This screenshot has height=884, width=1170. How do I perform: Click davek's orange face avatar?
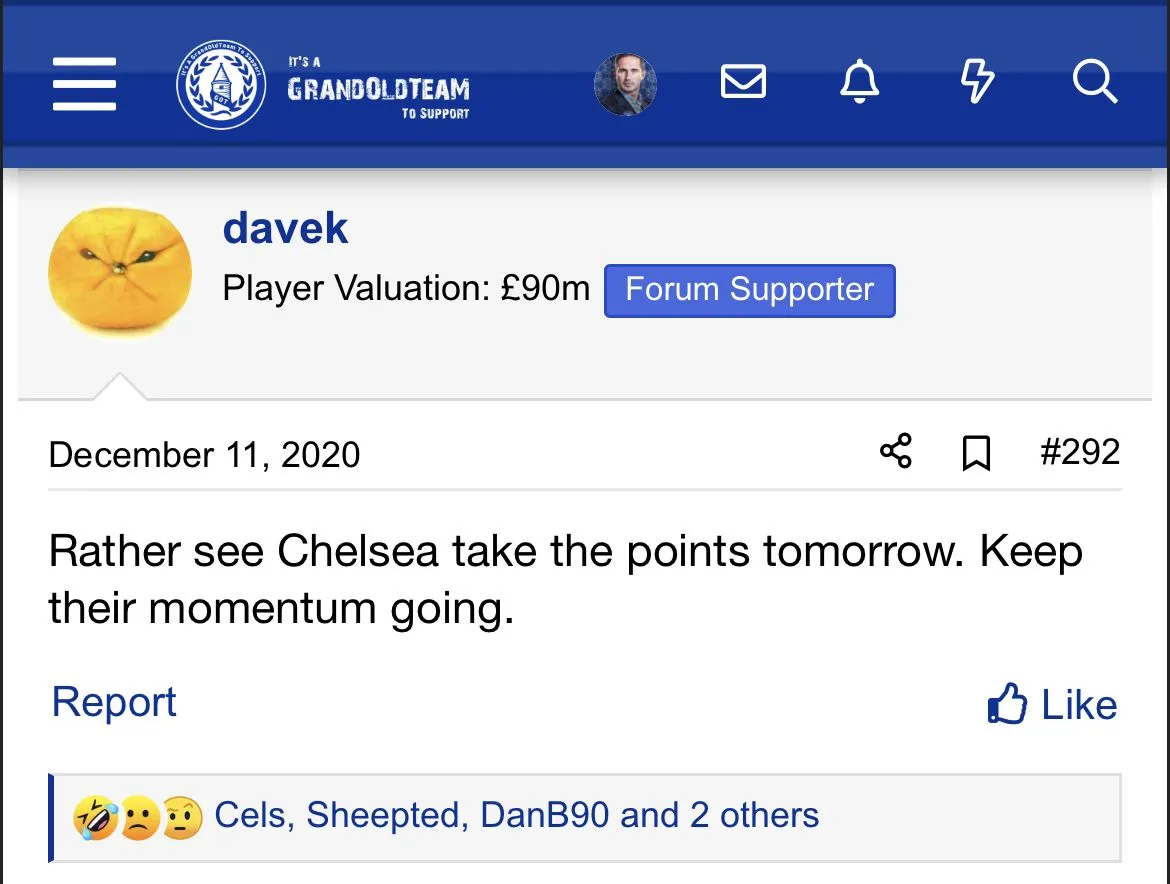[x=120, y=273]
